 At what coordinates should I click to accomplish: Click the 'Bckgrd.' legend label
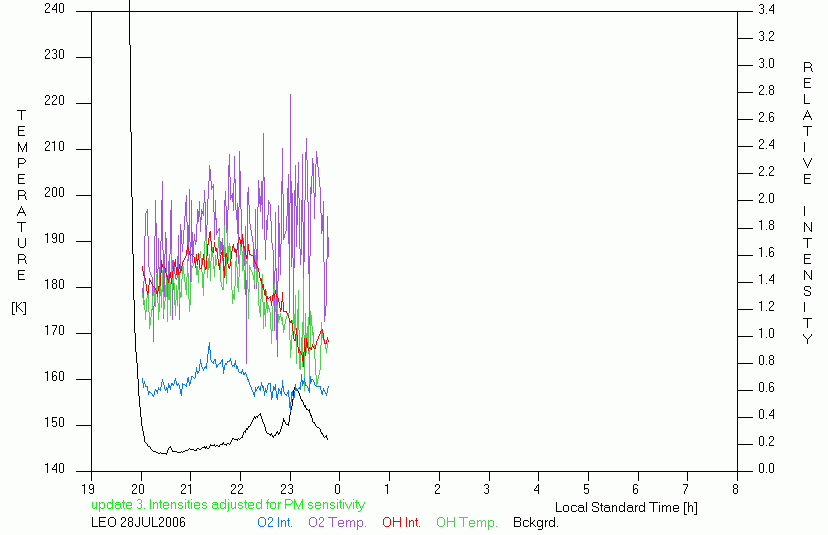[x=535, y=522]
